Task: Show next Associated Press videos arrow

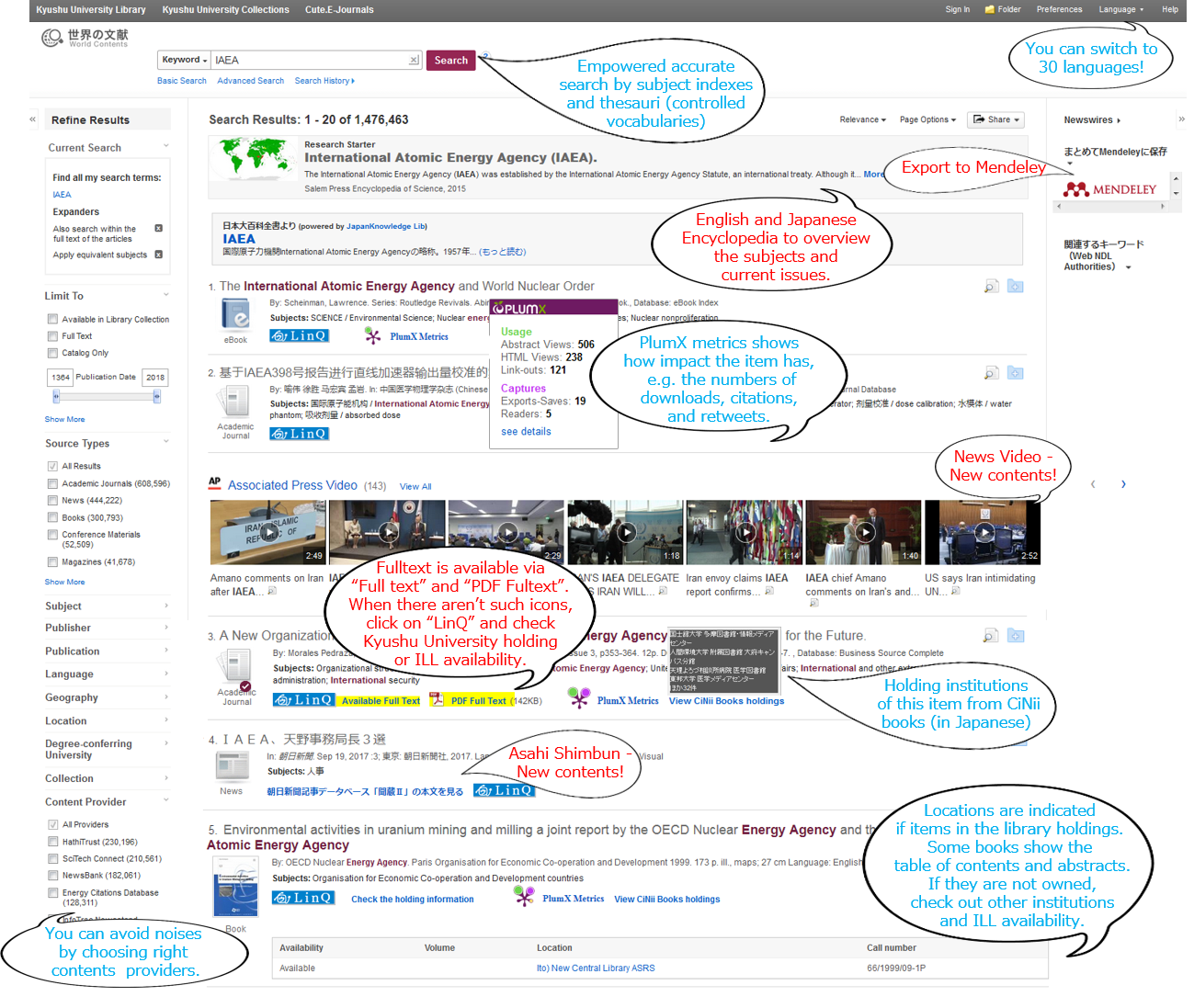Action: pyautogui.click(x=1123, y=484)
